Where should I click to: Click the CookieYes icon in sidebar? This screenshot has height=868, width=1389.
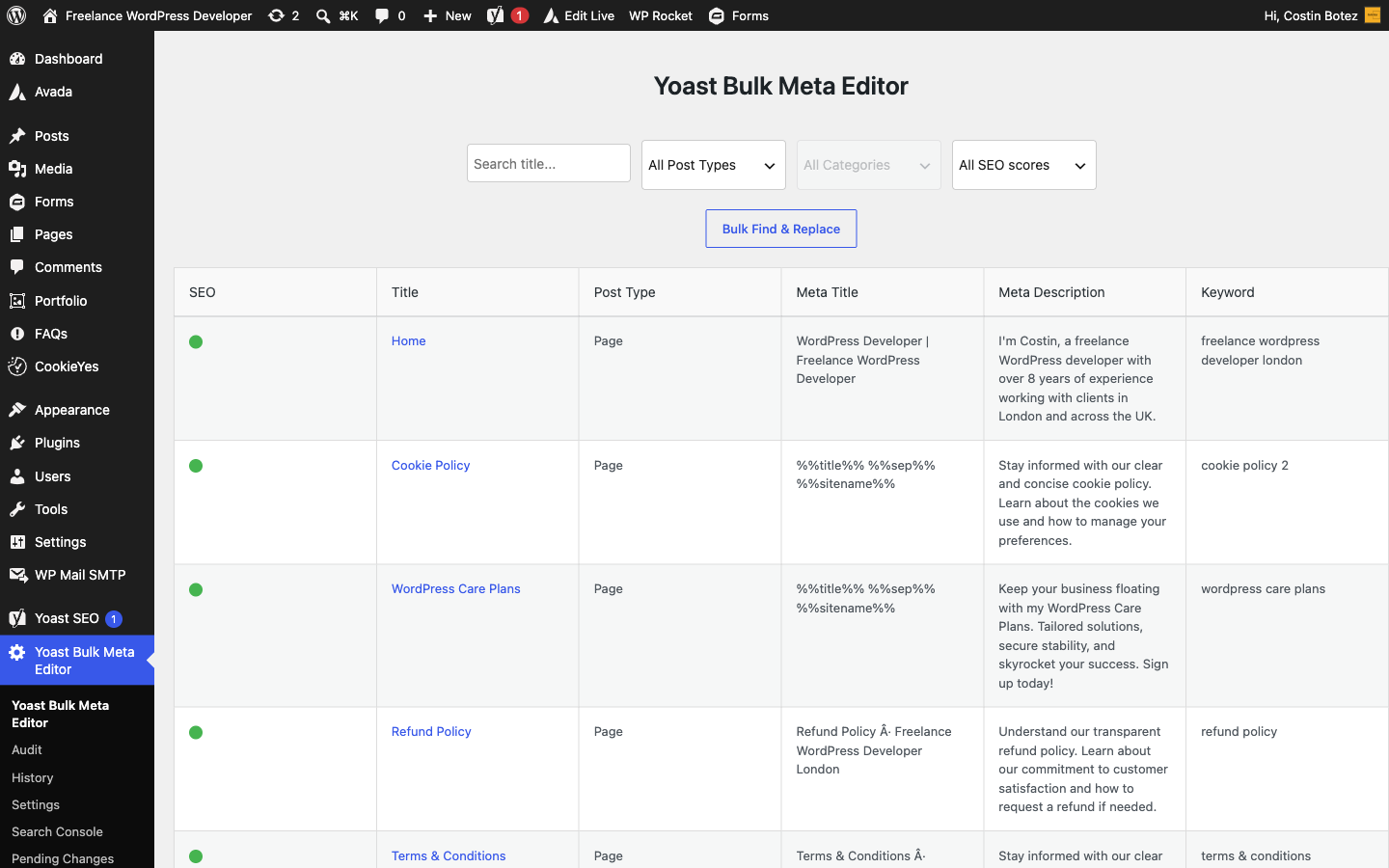(x=17, y=366)
